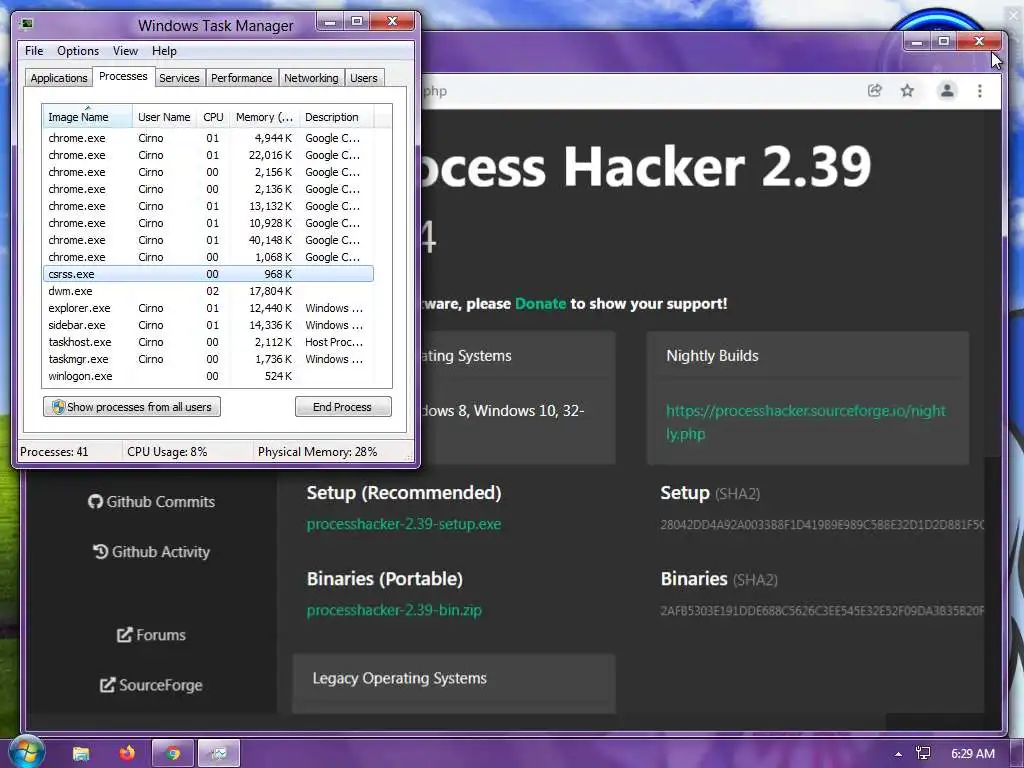
Task: Click Show processes from all users
Action: click(x=132, y=407)
